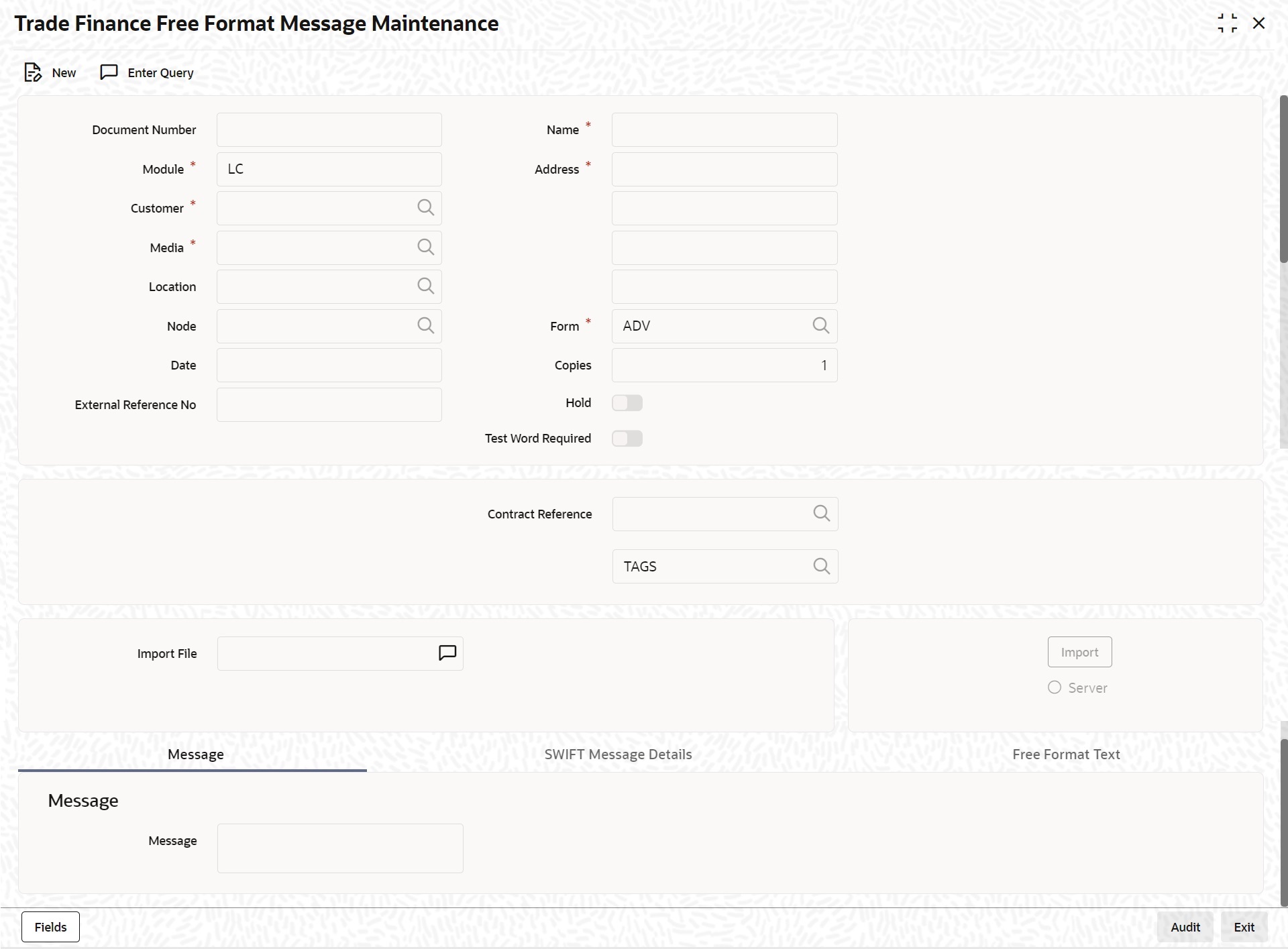Screen dimensions: 1288x949
Task: Enable Test Word Required
Action: (627, 438)
